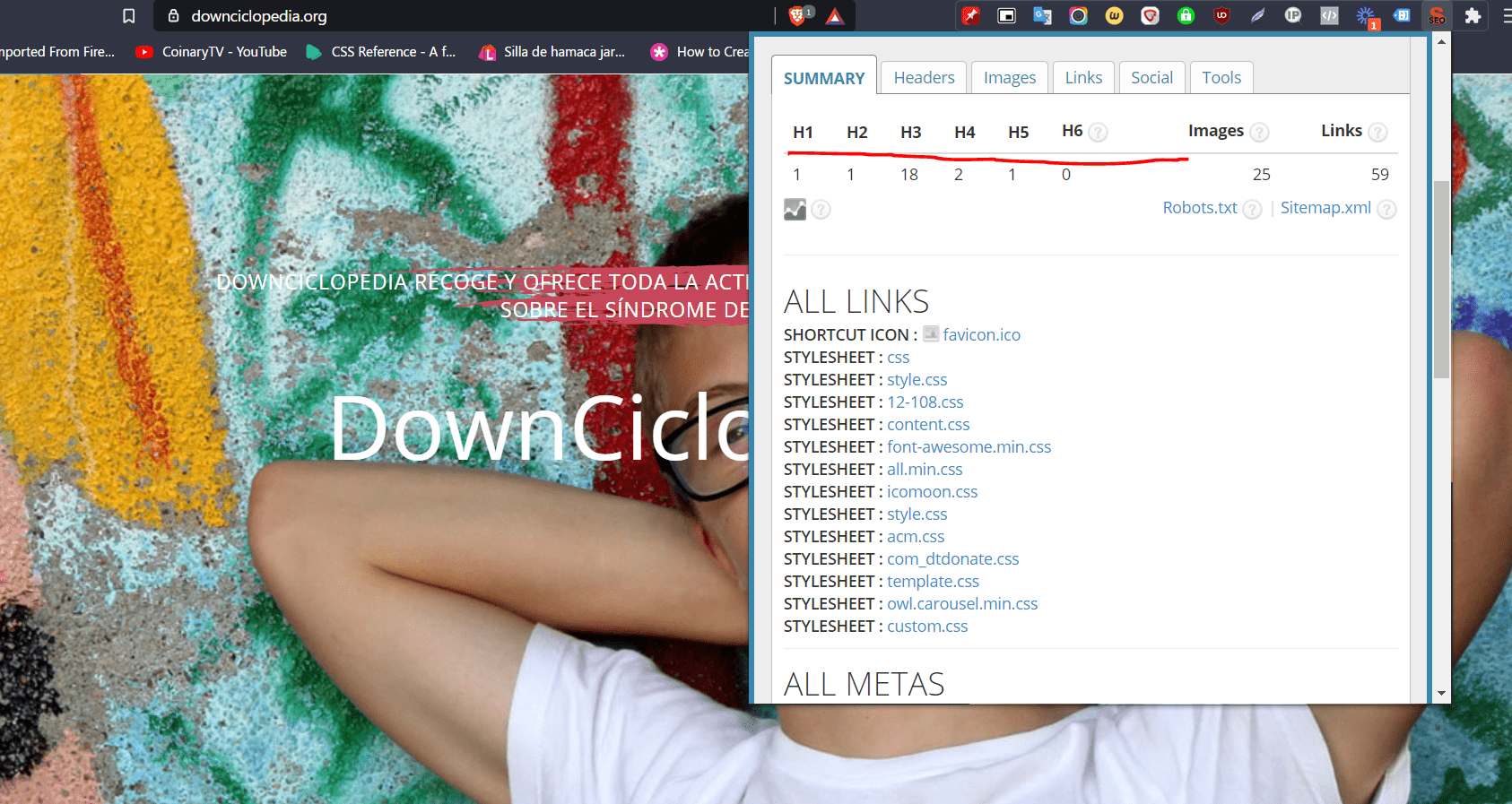Open the owl.carousel.min.css stylesheet link

pos(962,604)
